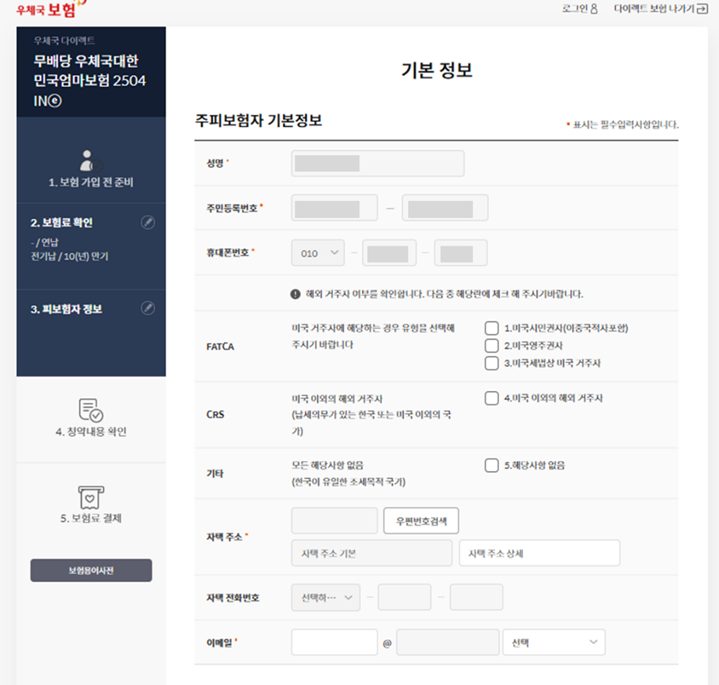
Task: Check 2.미국영주권자 checkbox
Action: (x=492, y=346)
